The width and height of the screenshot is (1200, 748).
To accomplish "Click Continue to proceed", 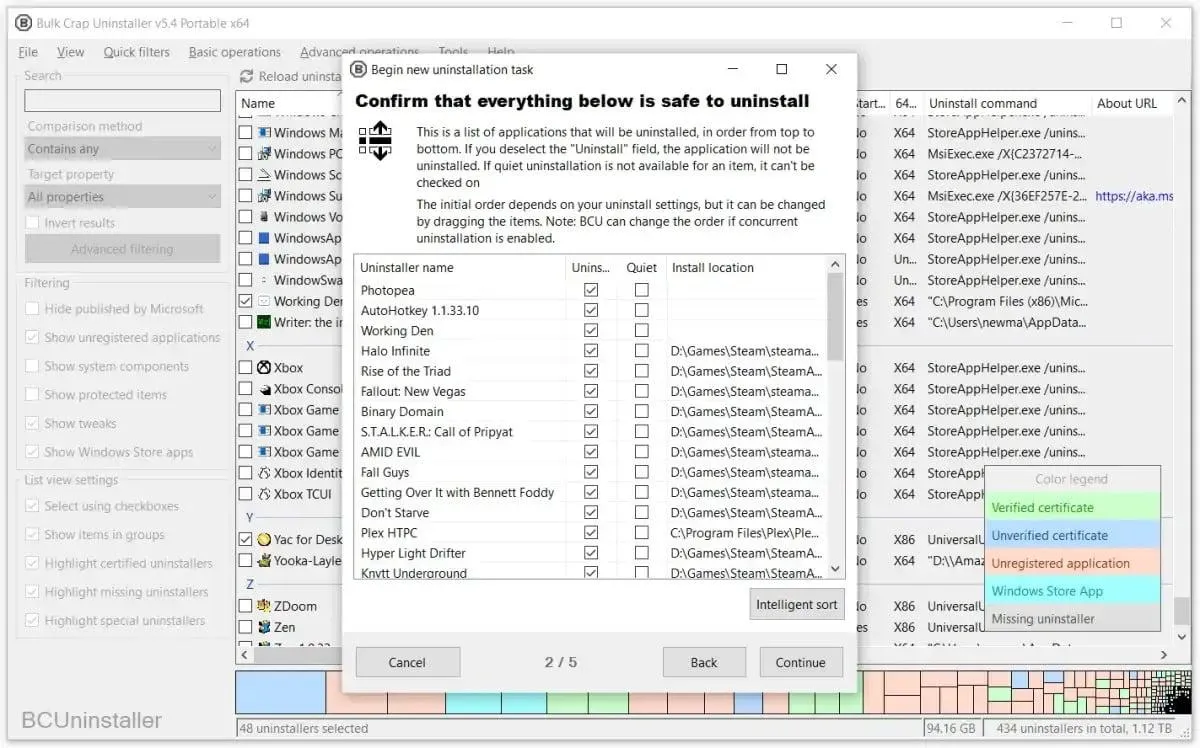I will click(x=801, y=662).
